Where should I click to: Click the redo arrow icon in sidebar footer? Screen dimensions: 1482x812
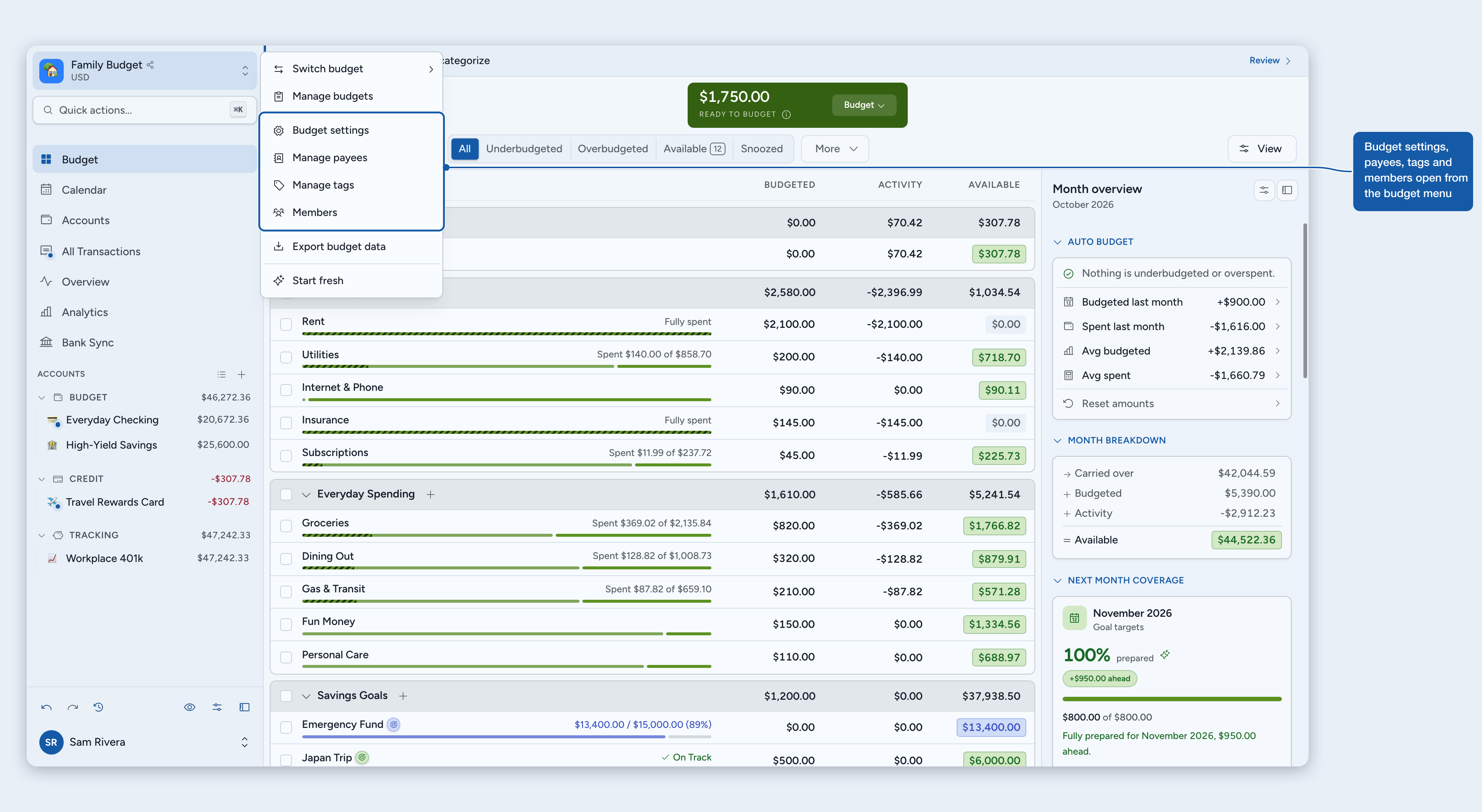pos(73,707)
